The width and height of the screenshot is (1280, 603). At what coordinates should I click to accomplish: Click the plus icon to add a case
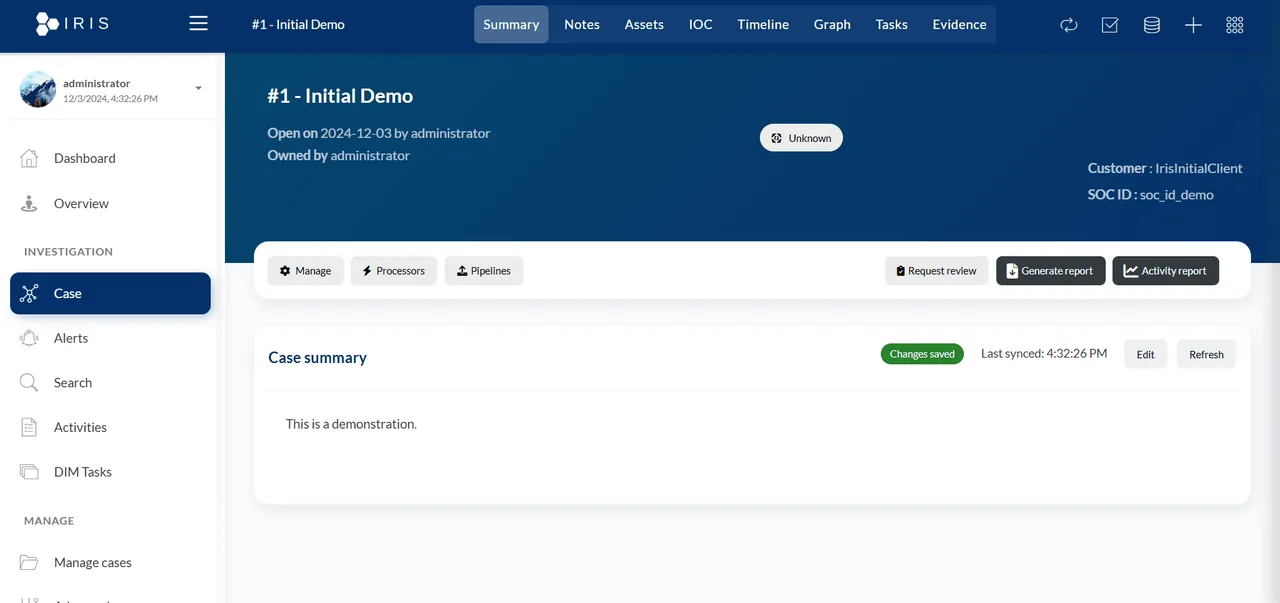coord(1193,25)
